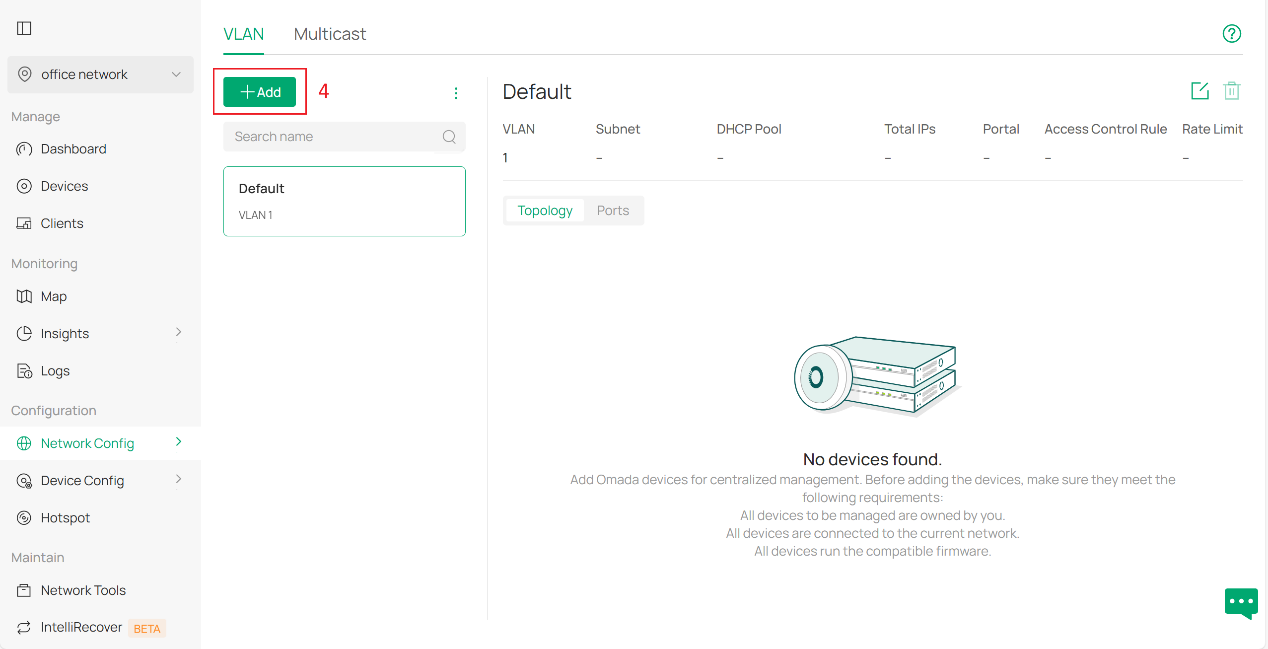Delete the Default VLAN
The height and width of the screenshot is (649, 1268).
click(1231, 90)
